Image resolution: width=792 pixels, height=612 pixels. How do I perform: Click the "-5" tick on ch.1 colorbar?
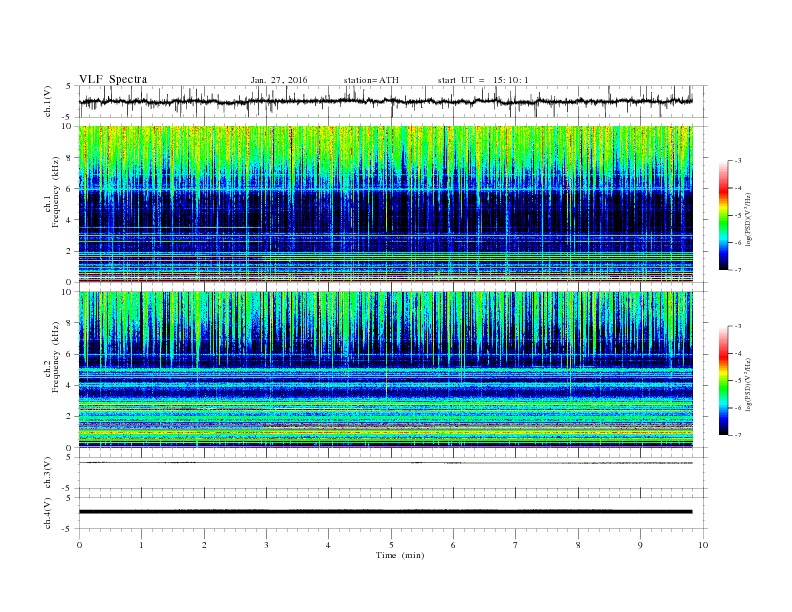click(738, 215)
